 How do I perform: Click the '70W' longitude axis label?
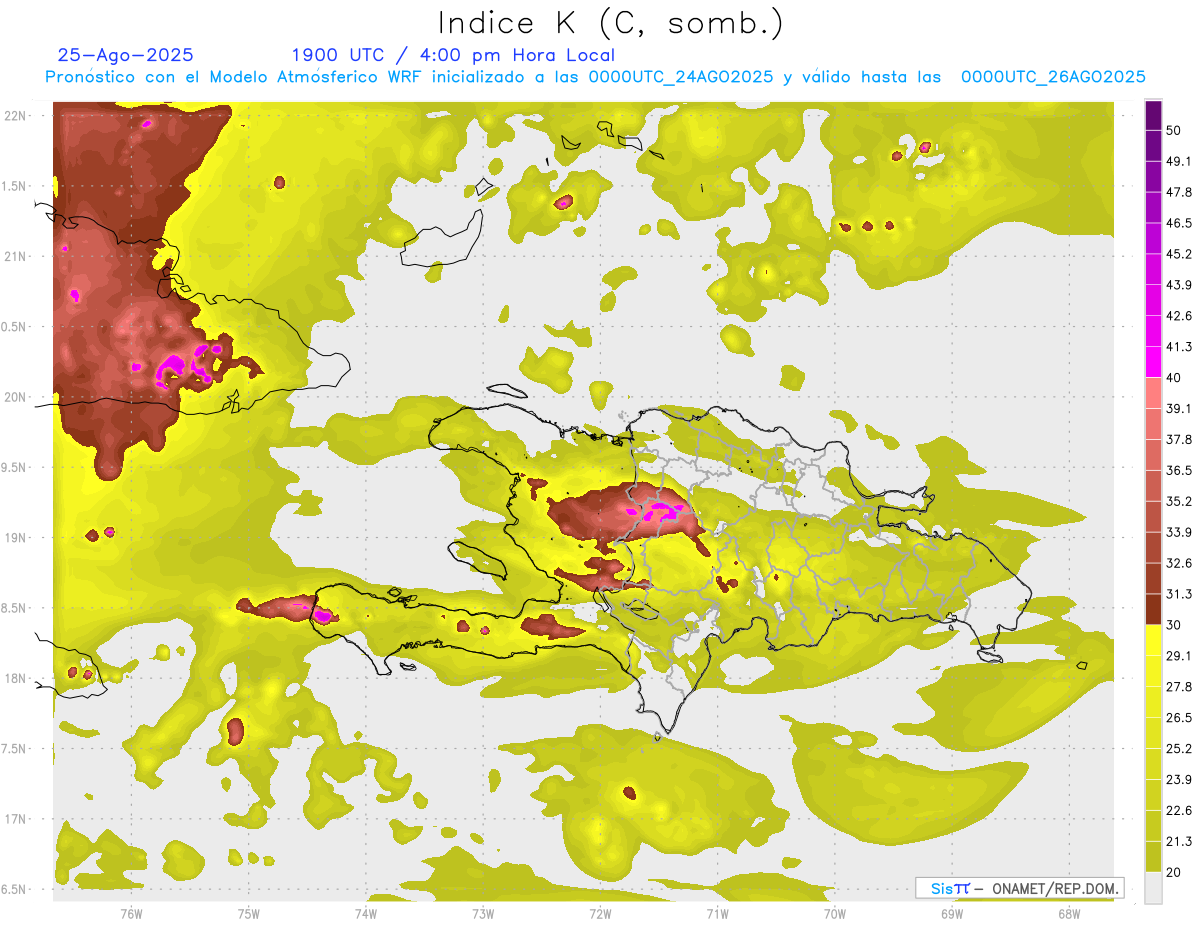pos(835,914)
